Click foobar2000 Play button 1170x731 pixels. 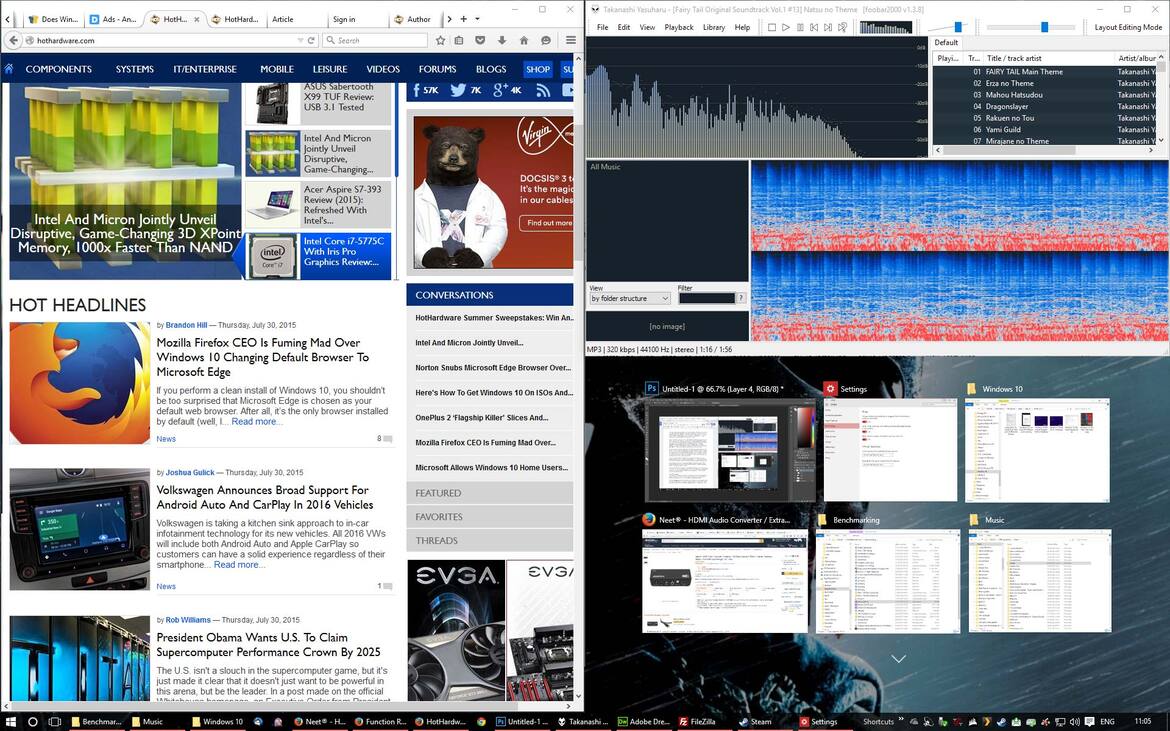pos(786,28)
